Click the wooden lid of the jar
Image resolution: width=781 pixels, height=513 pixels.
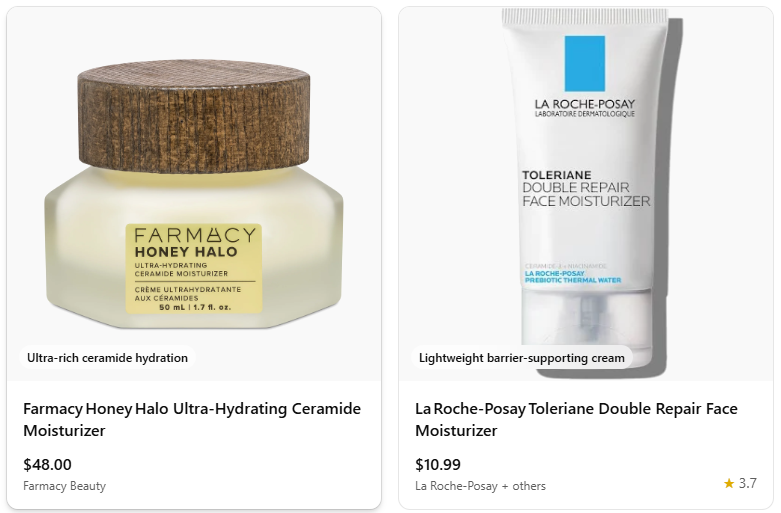(x=194, y=117)
